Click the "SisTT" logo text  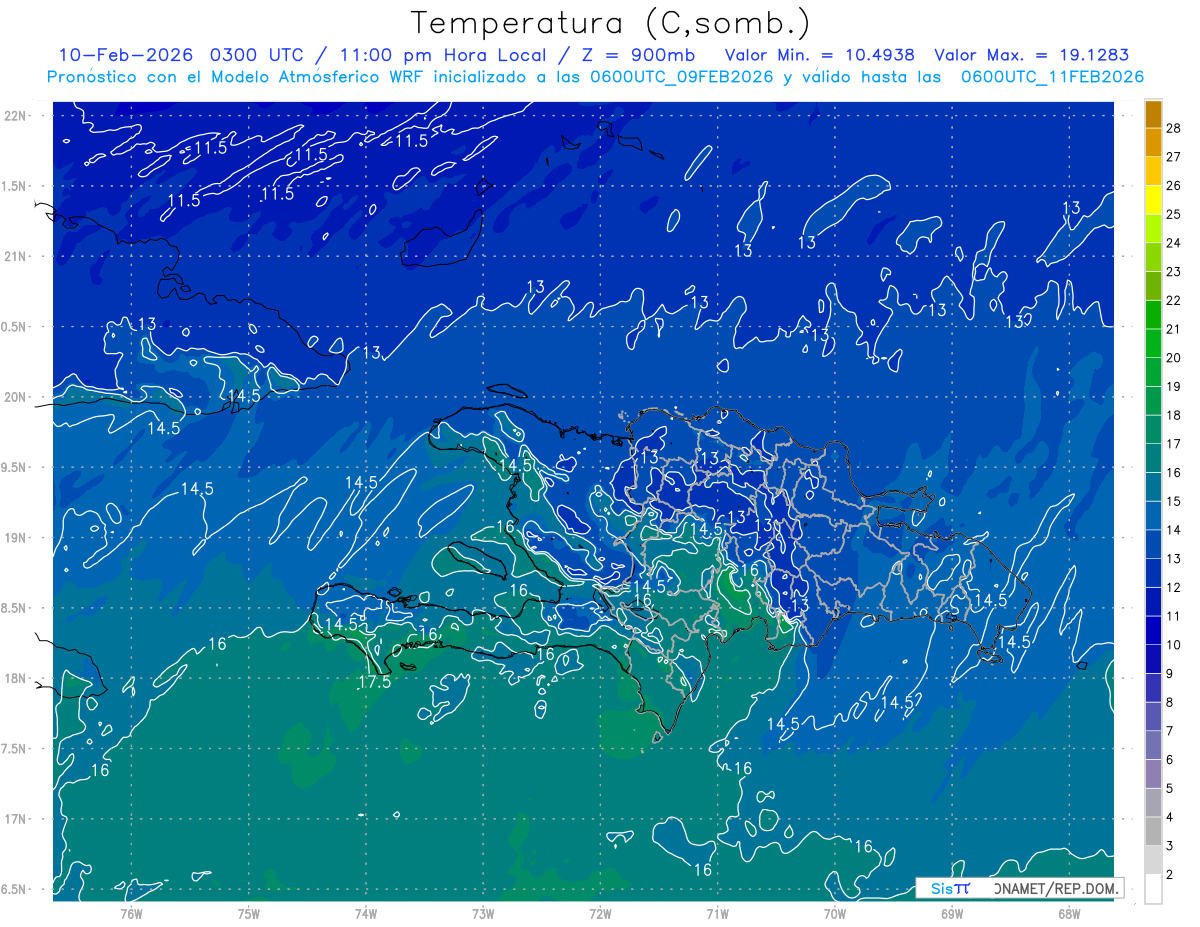(x=950, y=888)
